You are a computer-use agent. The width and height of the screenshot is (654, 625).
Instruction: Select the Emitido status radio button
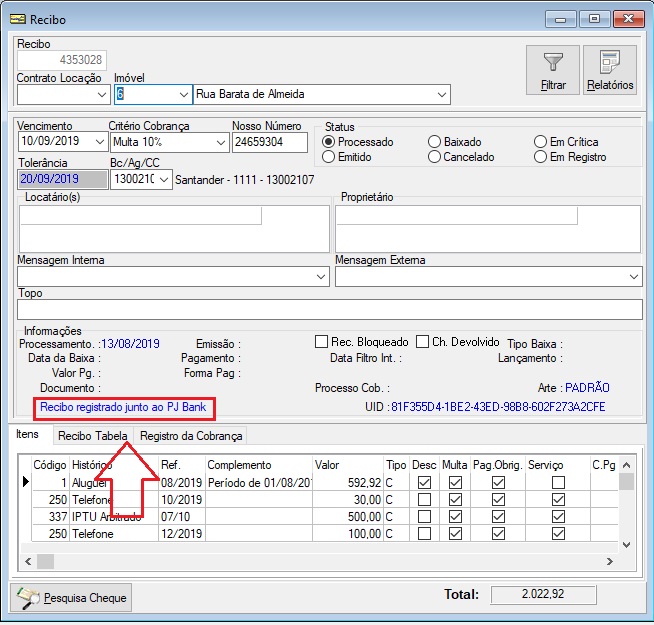pyautogui.click(x=329, y=157)
